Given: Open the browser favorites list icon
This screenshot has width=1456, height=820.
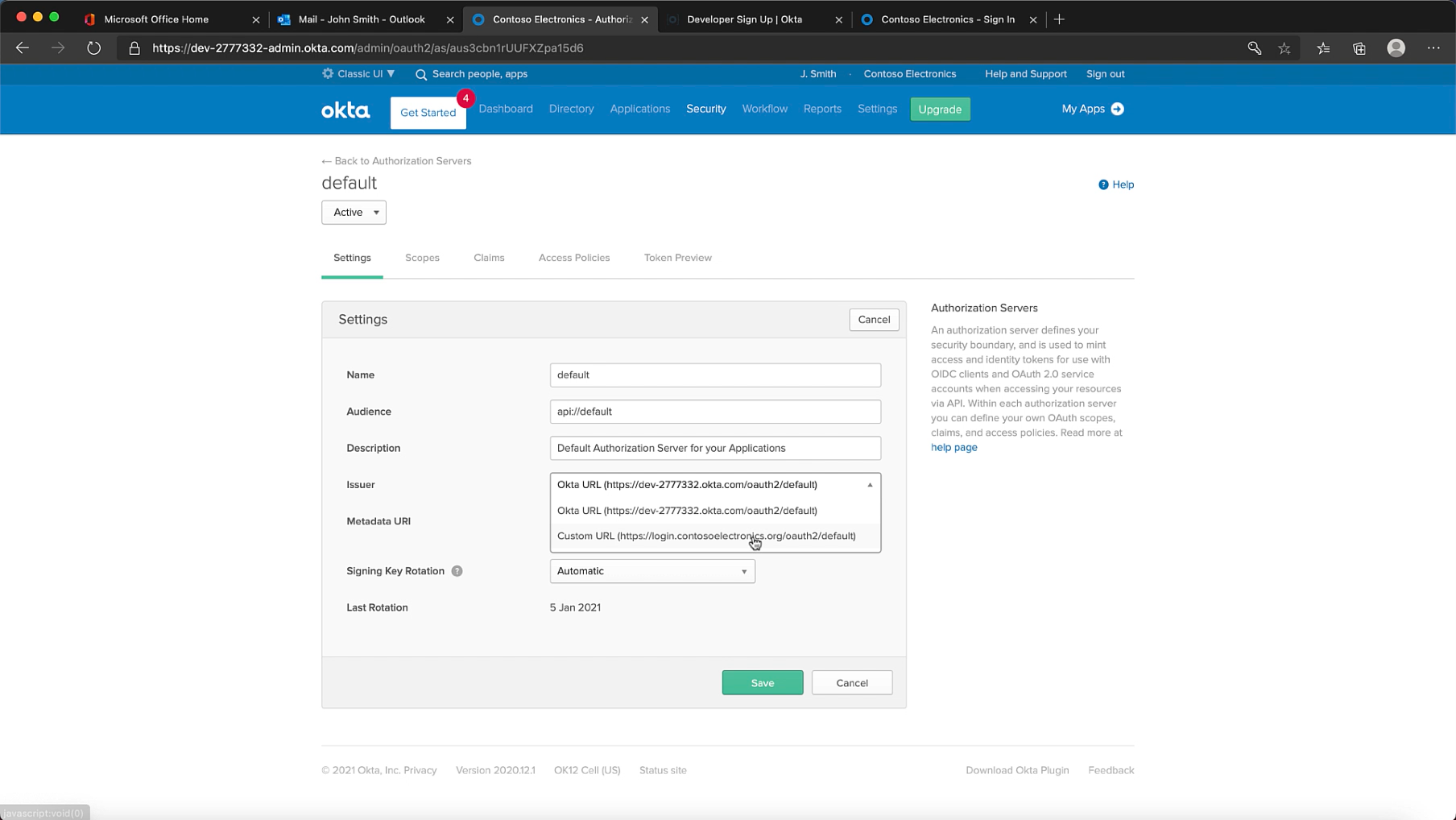Looking at the screenshot, I should click(1323, 48).
